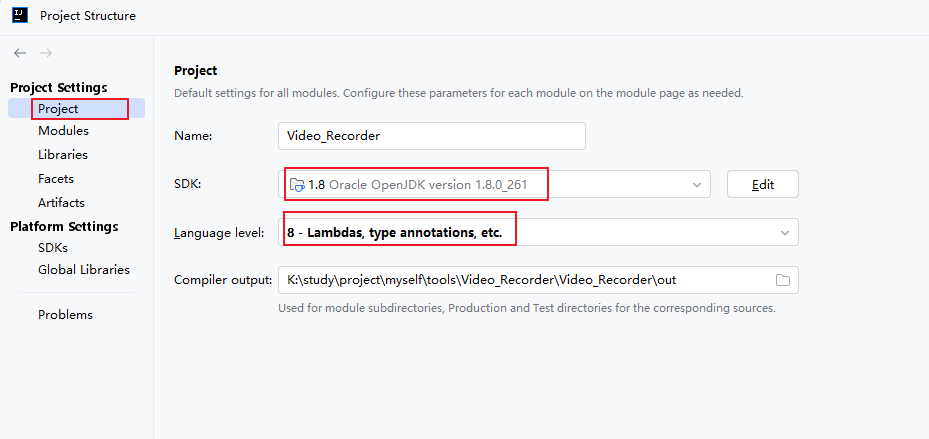This screenshot has height=439, width=929.
Task: Select language level 8 Lambdas combo box
Action: pos(539,232)
